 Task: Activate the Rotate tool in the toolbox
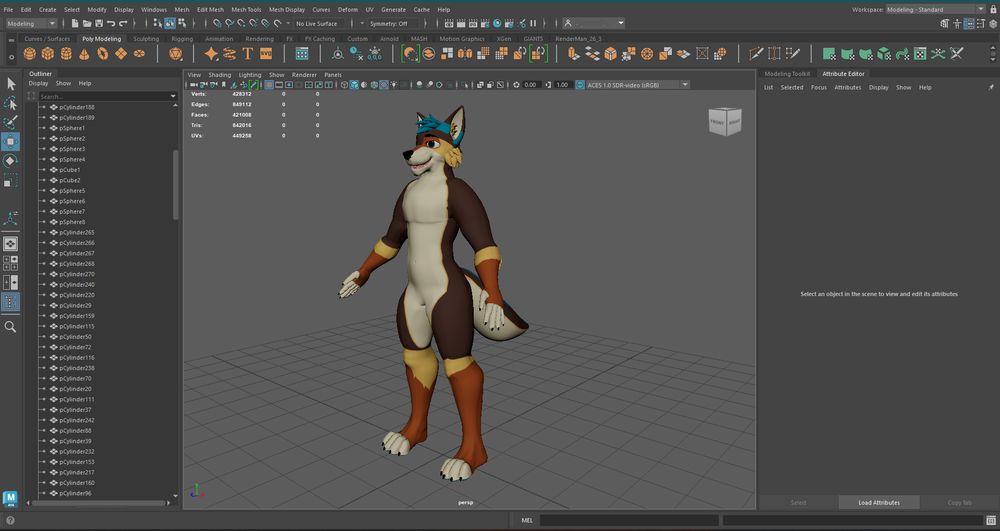pos(11,161)
